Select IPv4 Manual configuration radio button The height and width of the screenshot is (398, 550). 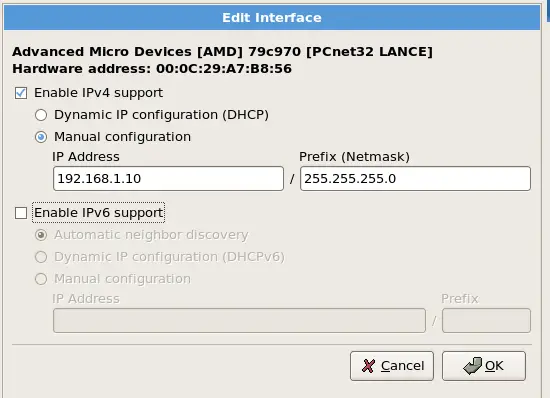41,137
